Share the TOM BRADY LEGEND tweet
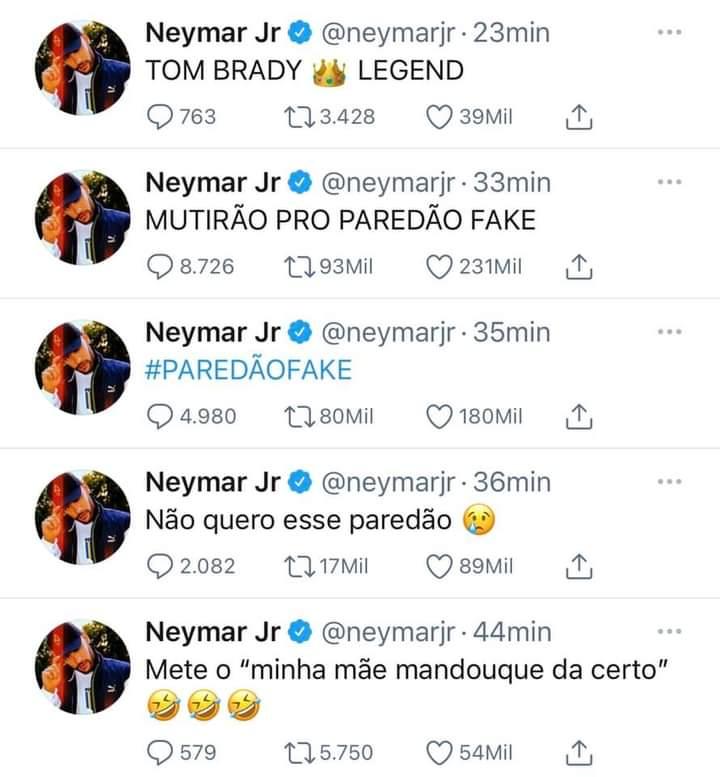 coord(580,118)
